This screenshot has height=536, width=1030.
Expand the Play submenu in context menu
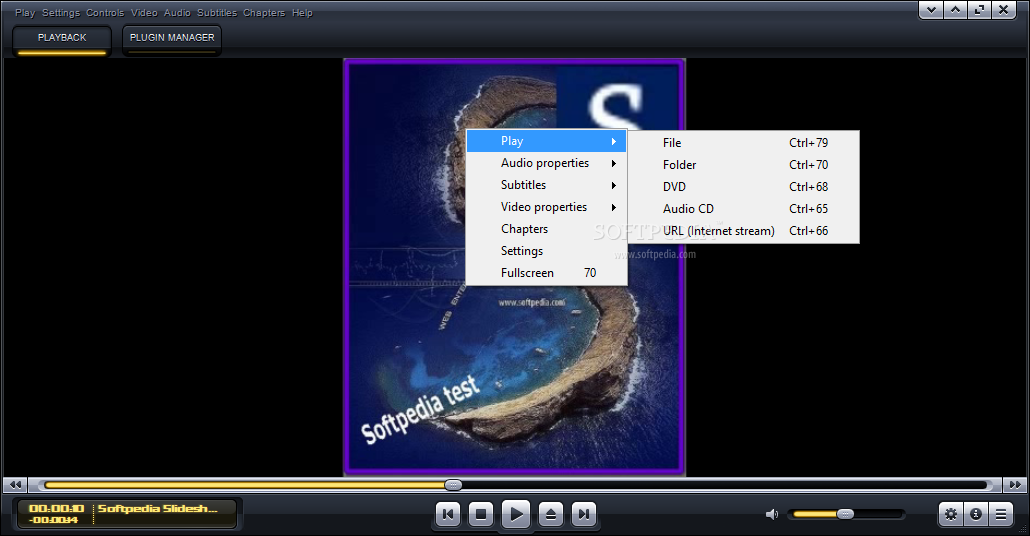[547, 141]
